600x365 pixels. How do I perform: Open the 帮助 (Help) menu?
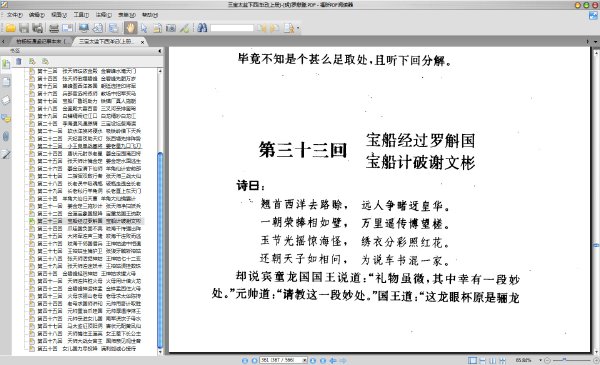click(x=150, y=15)
